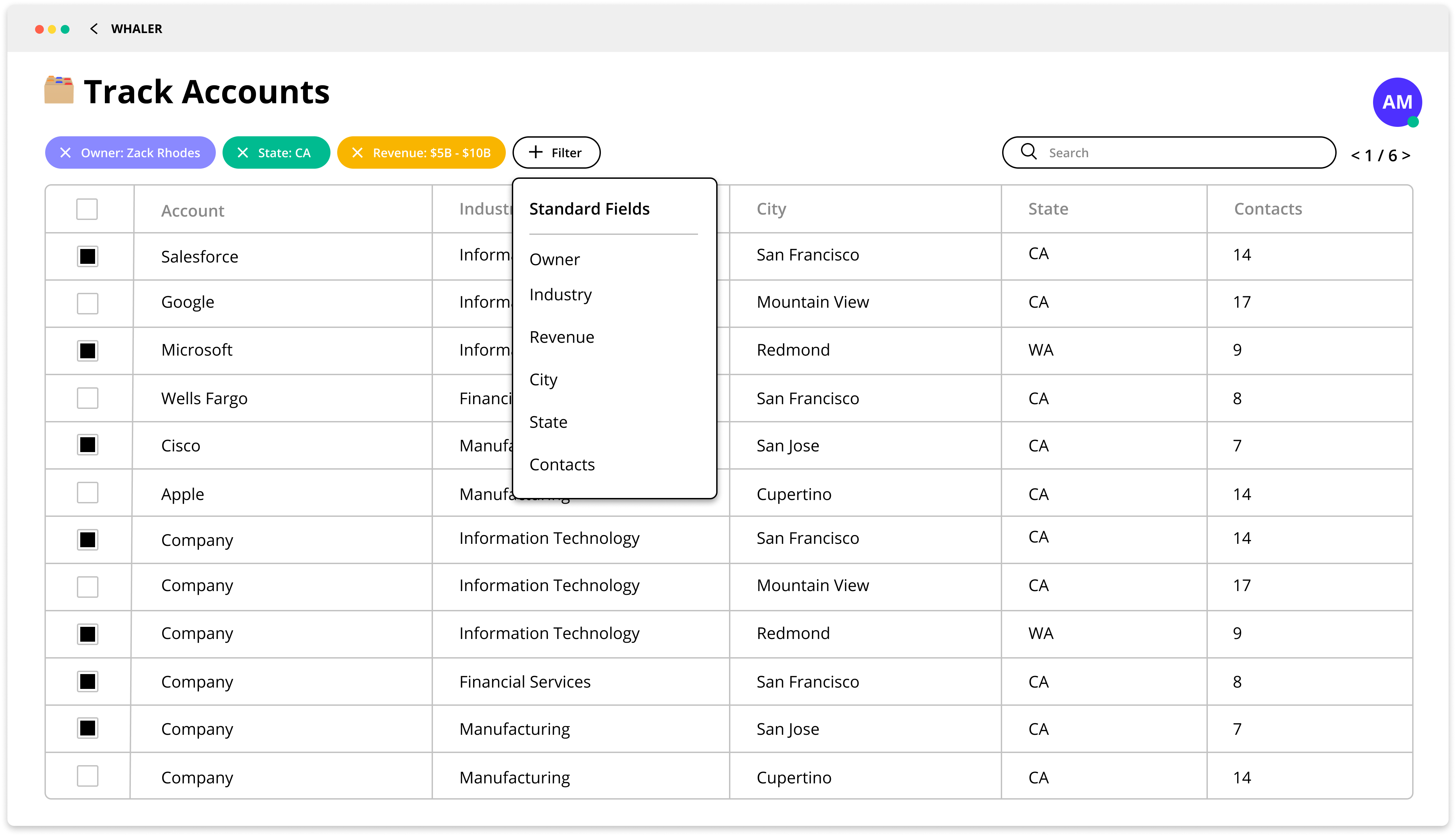This screenshot has height=836, width=1456.
Task: Check the Google row checkbox
Action: (88, 303)
